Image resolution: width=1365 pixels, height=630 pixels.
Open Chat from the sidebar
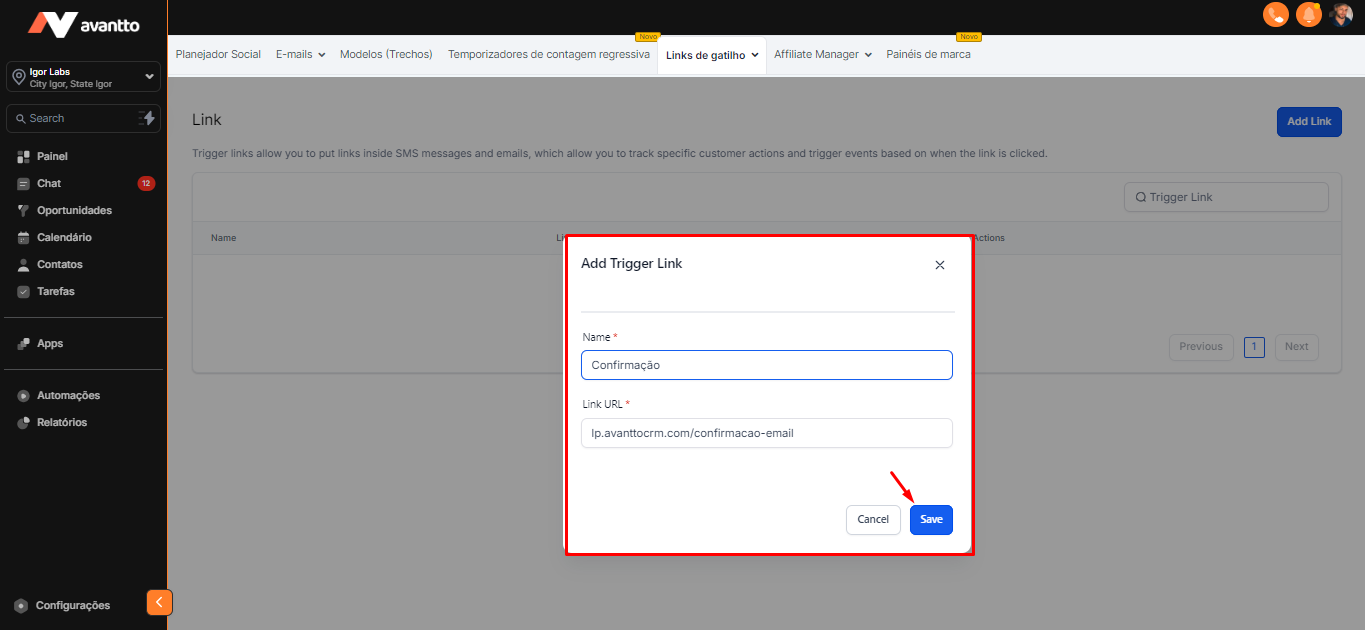tap(49, 184)
